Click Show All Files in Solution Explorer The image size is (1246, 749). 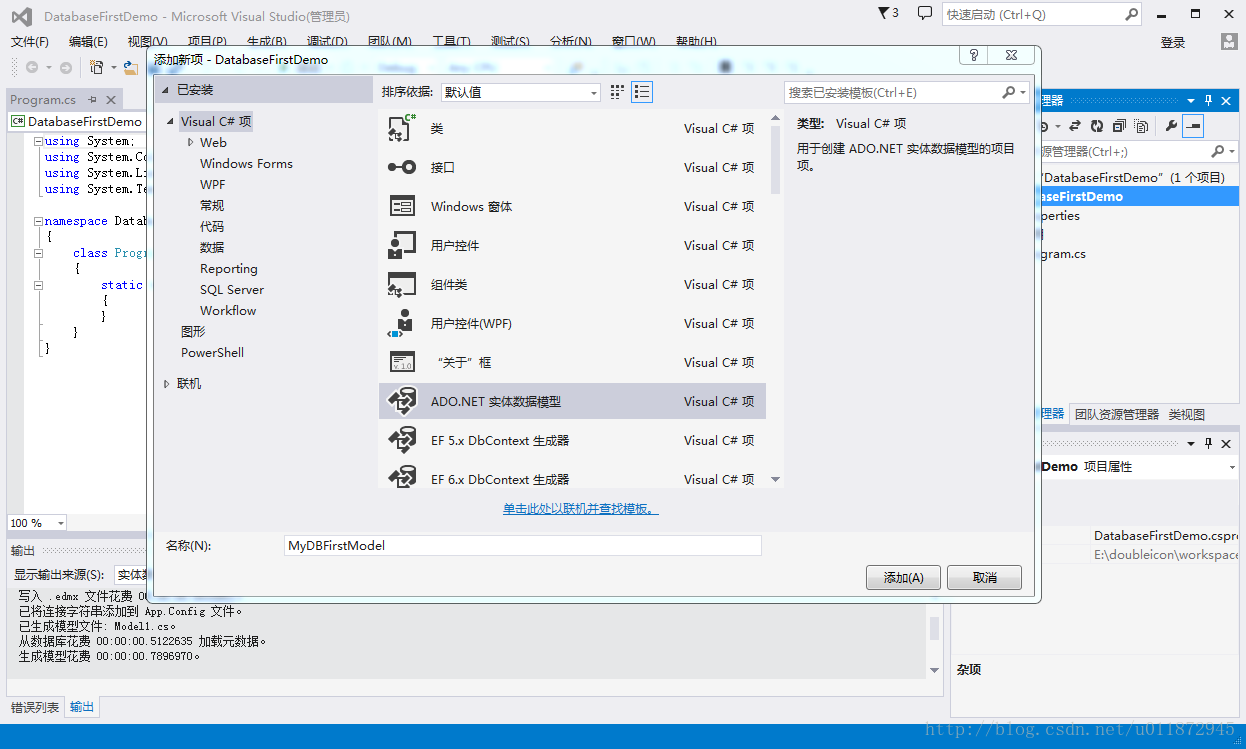[x=1139, y=126]
